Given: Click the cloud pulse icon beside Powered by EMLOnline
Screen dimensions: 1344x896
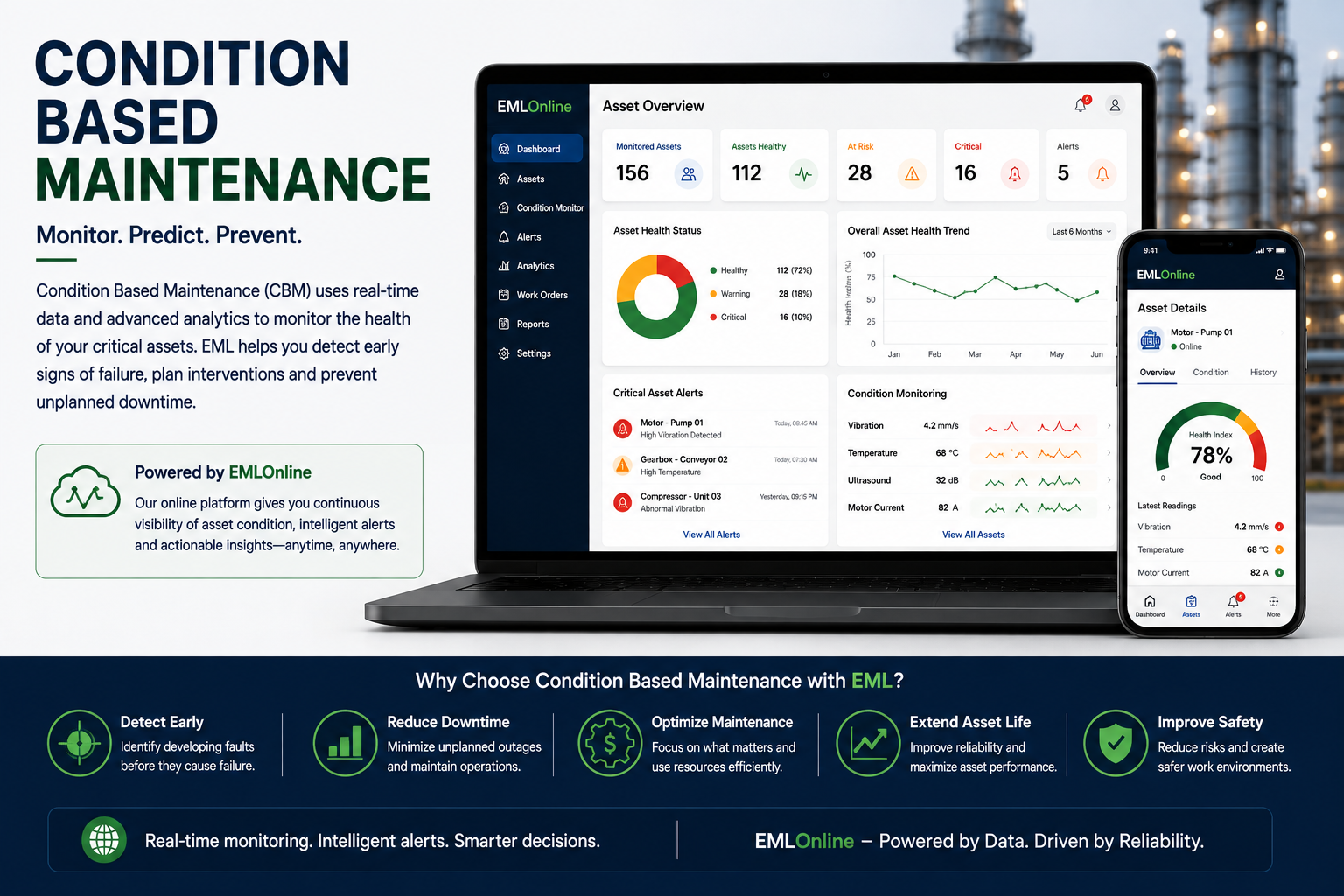Looking at the screenshot, I should click(85, 493).
